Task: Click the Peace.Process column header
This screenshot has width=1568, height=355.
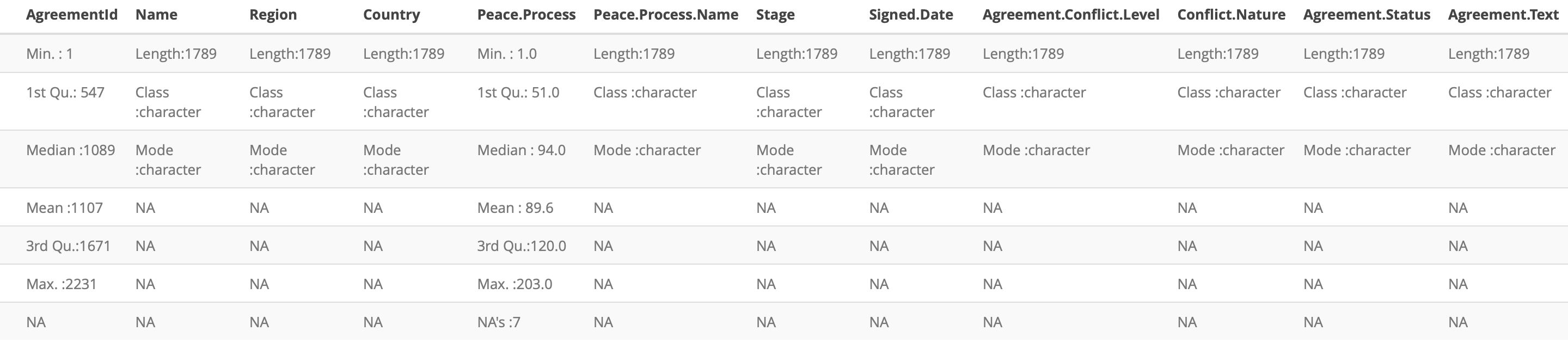Action: point(526,15)
